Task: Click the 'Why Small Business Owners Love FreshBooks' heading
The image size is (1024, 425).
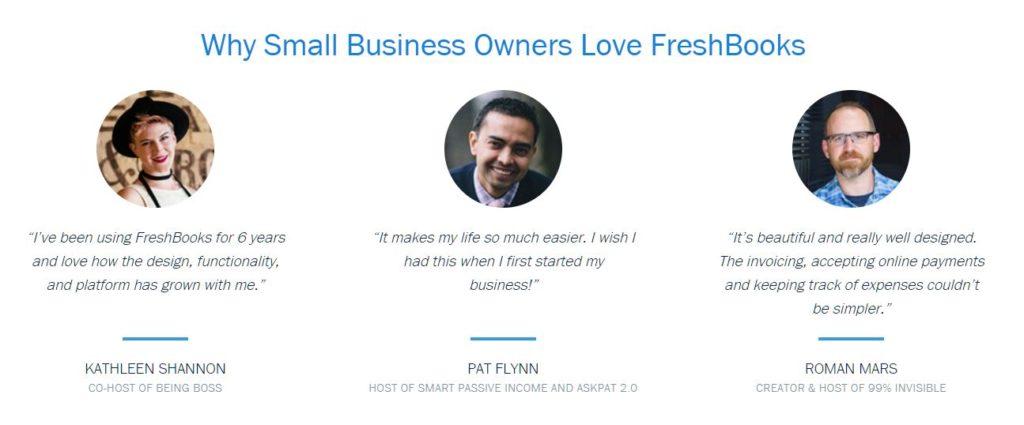Action: pyautogui.click(x=503, y=45)
